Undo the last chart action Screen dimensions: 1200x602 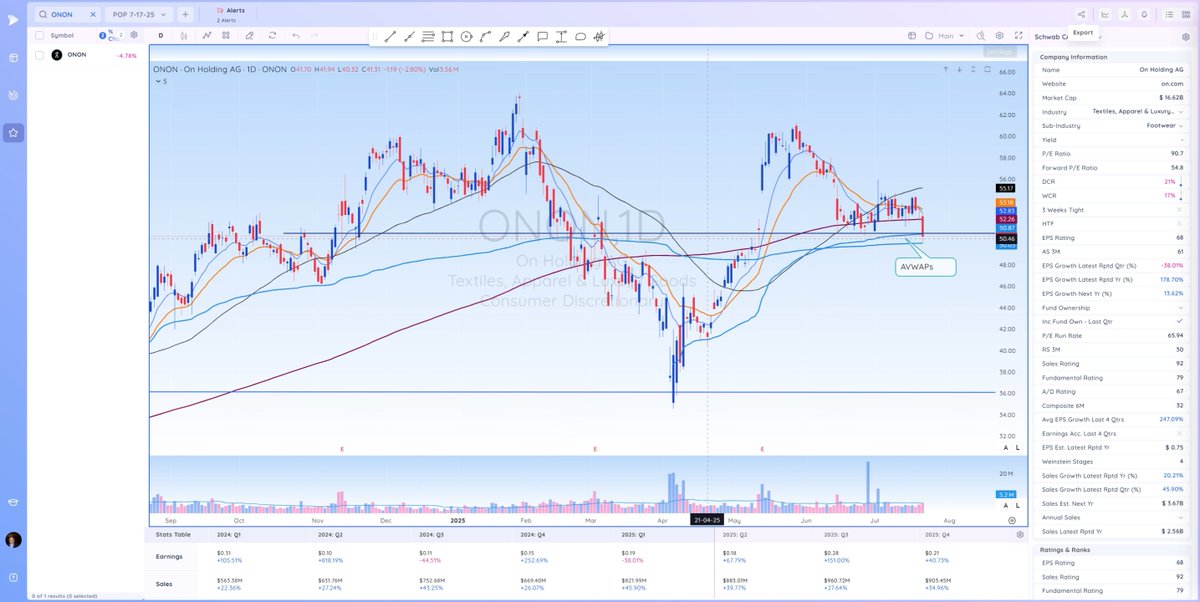pos(296,35)
